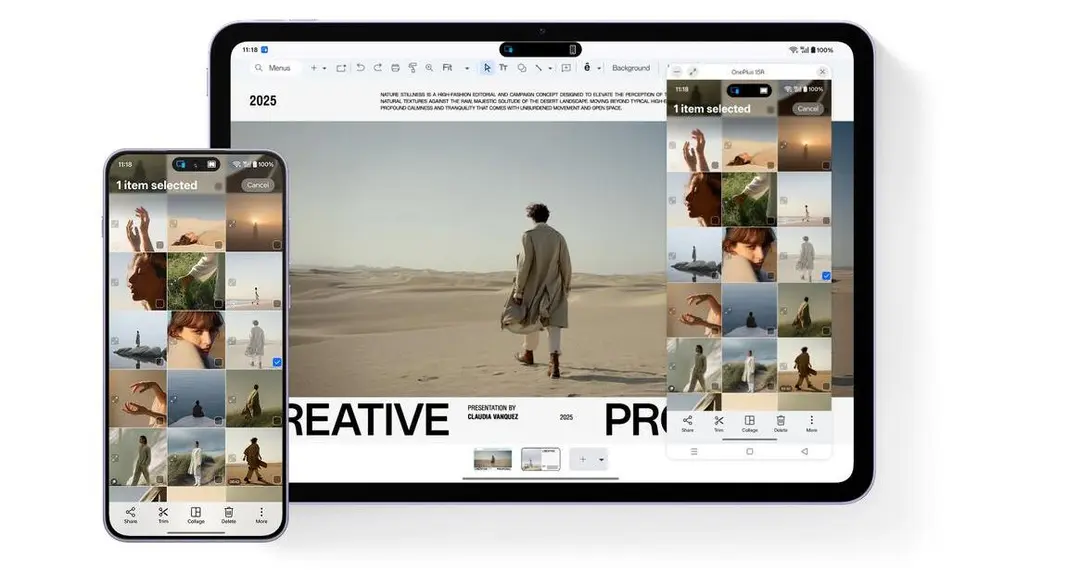This screenshot has height=574, width=1080.
Task: Open the add (+) dropdown in toolbar
Action: 324,68
